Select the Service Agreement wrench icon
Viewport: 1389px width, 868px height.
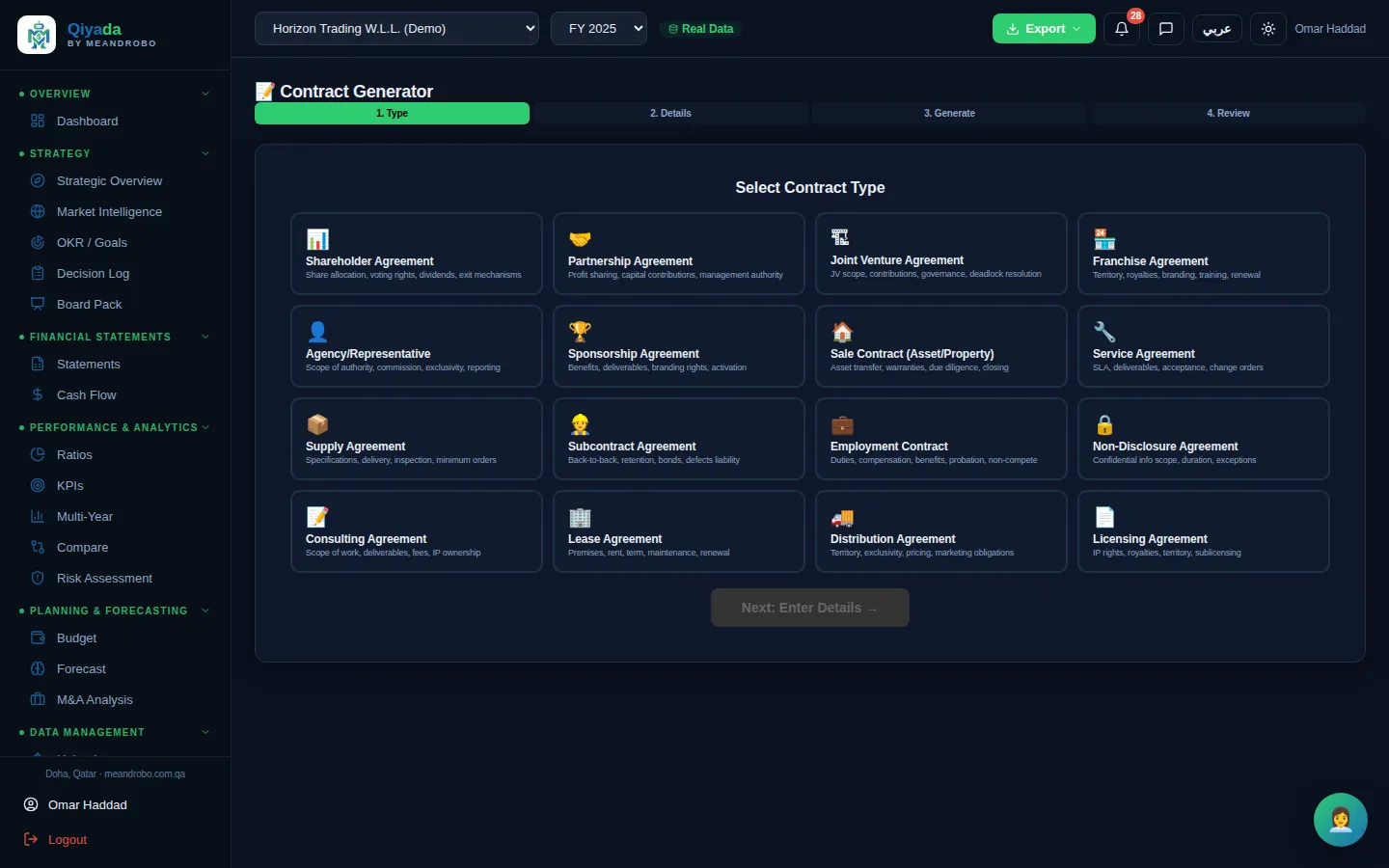1104,332
